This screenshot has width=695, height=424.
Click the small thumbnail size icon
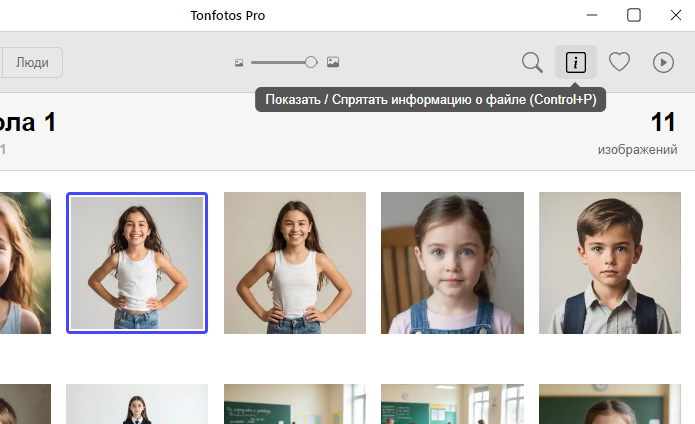[x=239, y=62]
